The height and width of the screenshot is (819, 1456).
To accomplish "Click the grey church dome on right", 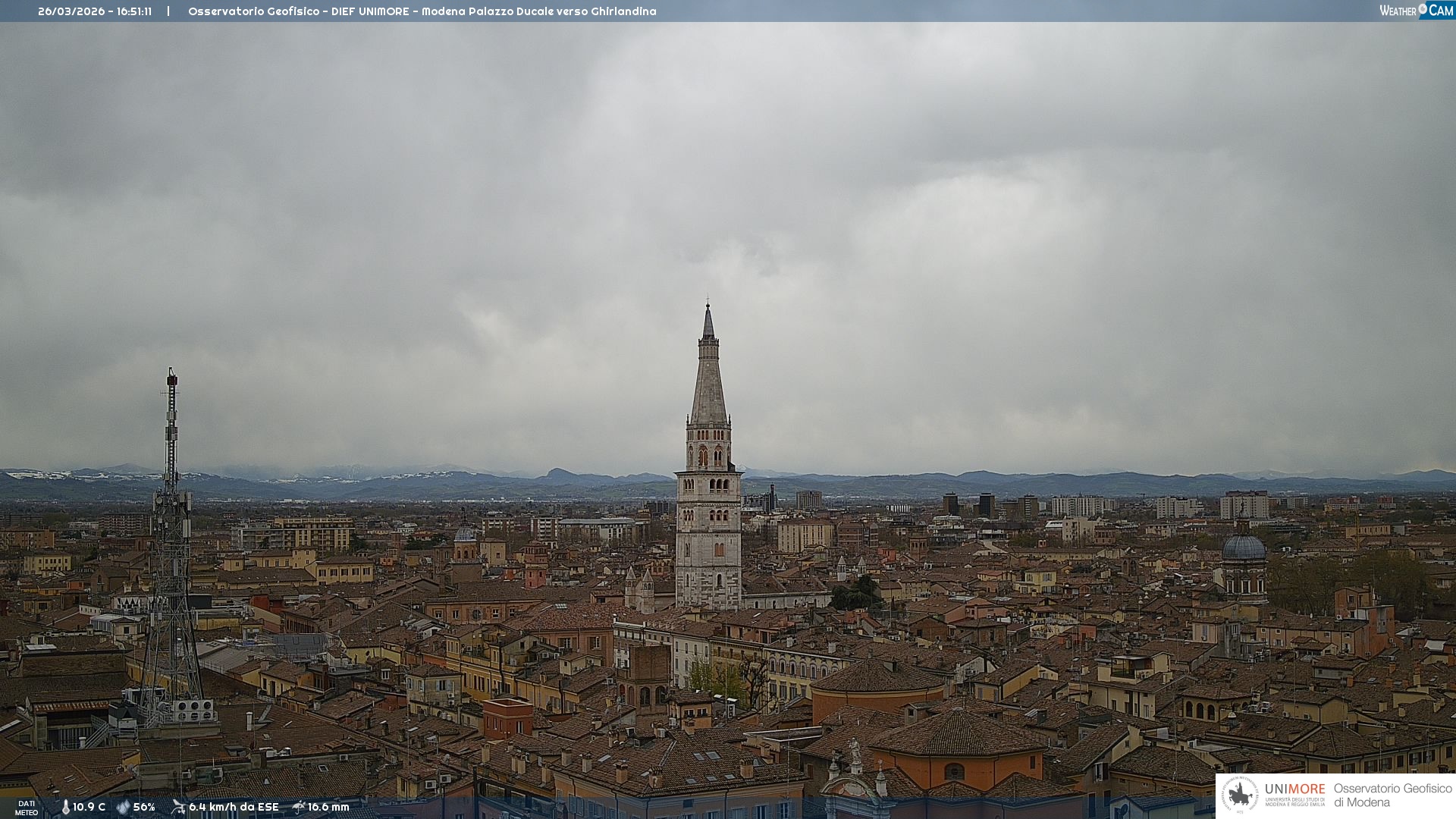I will tap(1244, 548).
